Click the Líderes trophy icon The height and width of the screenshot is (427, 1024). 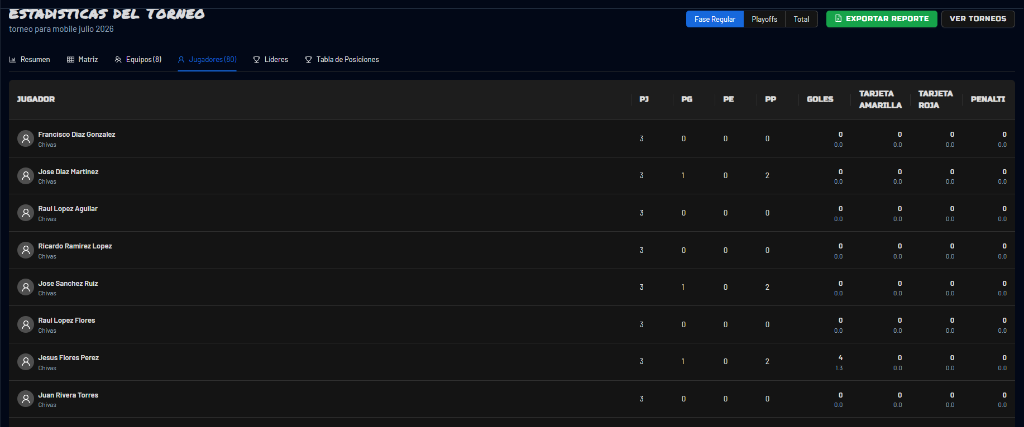pyautogui.click(x=257, y=59)
